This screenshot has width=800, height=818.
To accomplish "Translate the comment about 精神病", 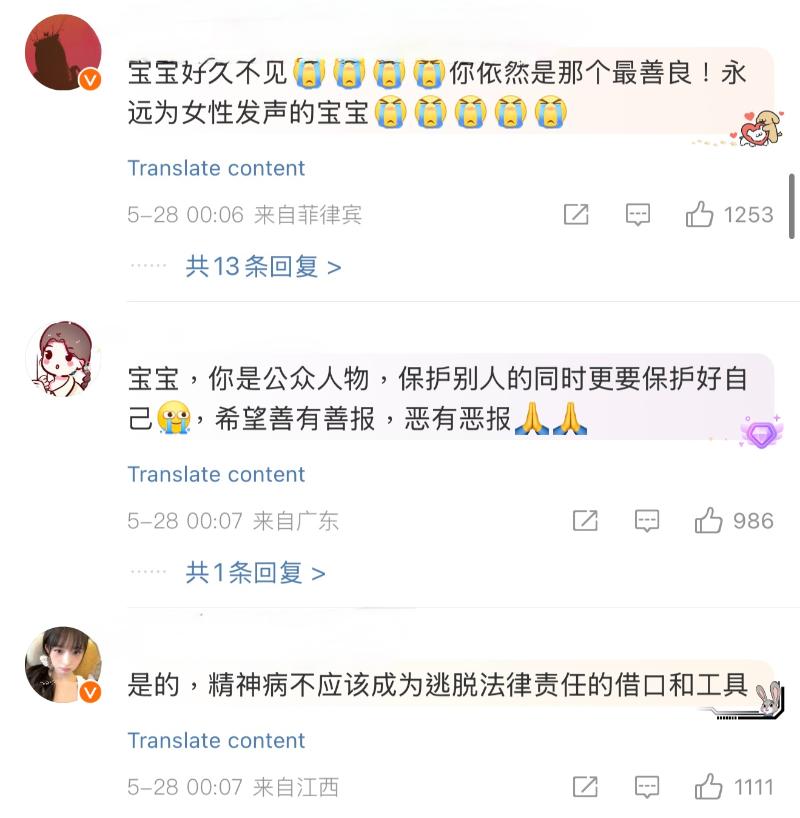I will pos(216,740).
